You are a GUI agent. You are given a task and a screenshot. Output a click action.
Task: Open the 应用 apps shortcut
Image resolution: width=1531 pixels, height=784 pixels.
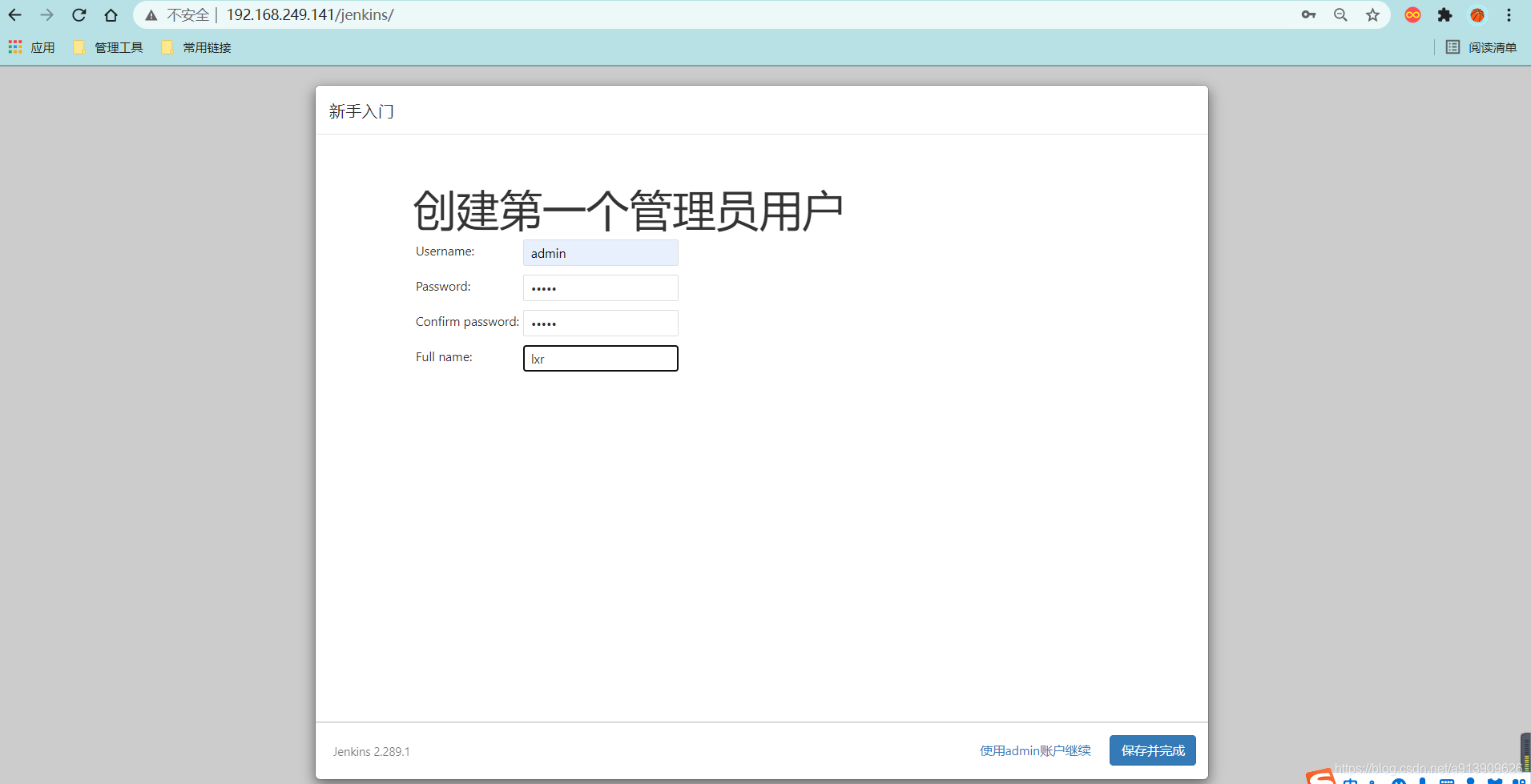[x=32, y=47]
